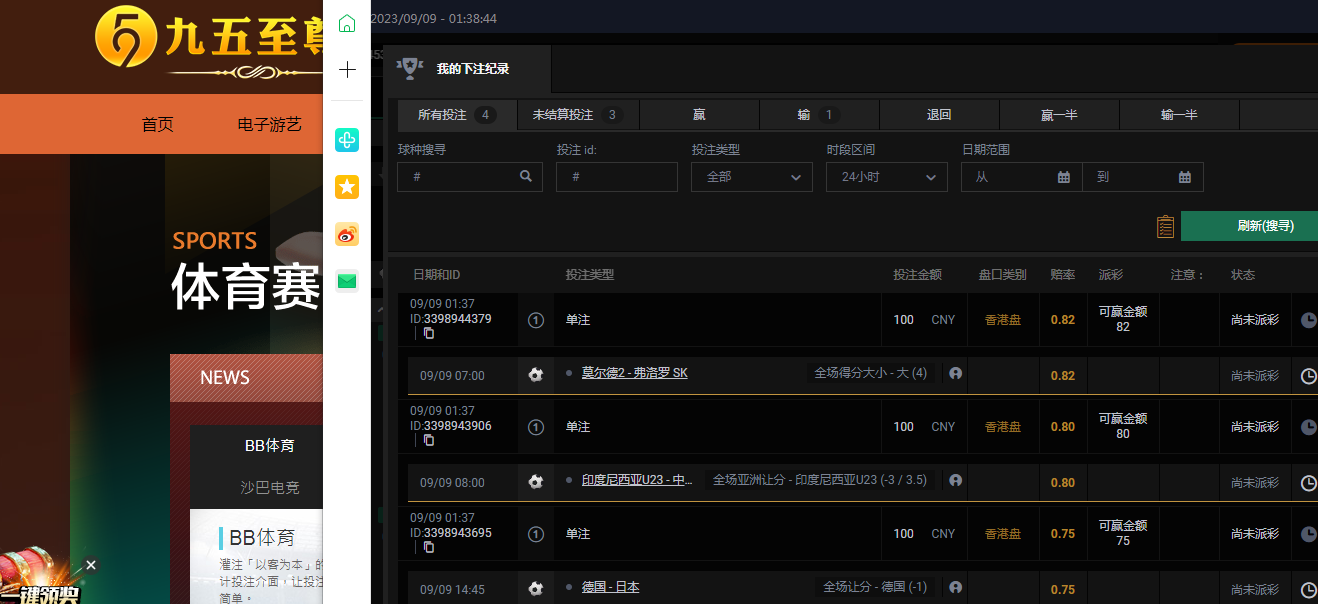Open calendar icon in 从 date field
The image size is (1318, 604).
tap(1064, 177)
